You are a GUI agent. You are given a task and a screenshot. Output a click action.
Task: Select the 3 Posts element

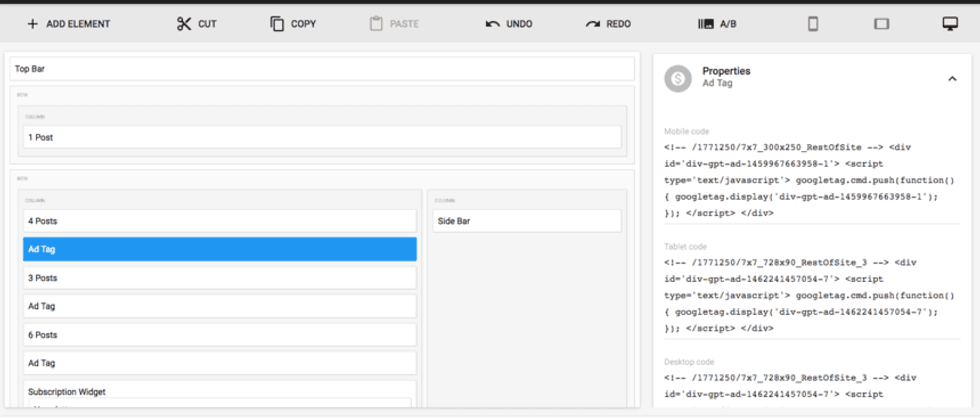click(x=220, y=278)
